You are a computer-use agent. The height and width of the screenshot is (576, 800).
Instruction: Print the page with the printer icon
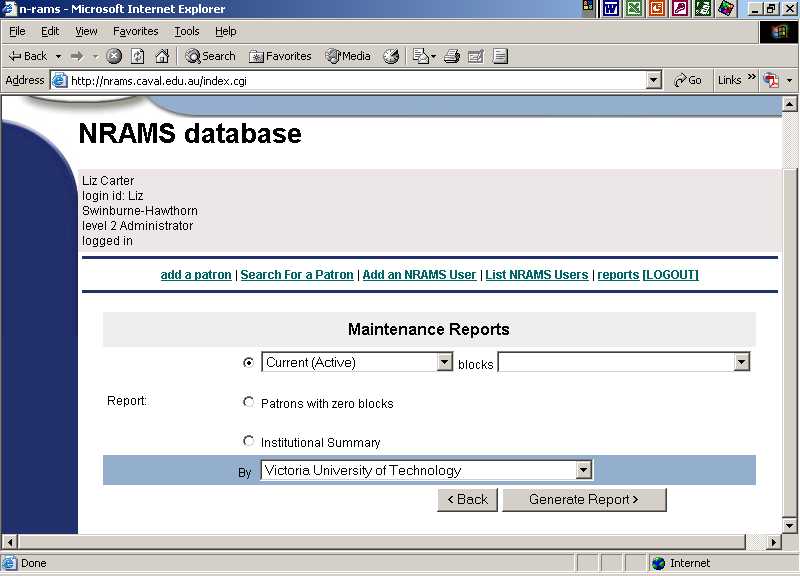point(452,56)
